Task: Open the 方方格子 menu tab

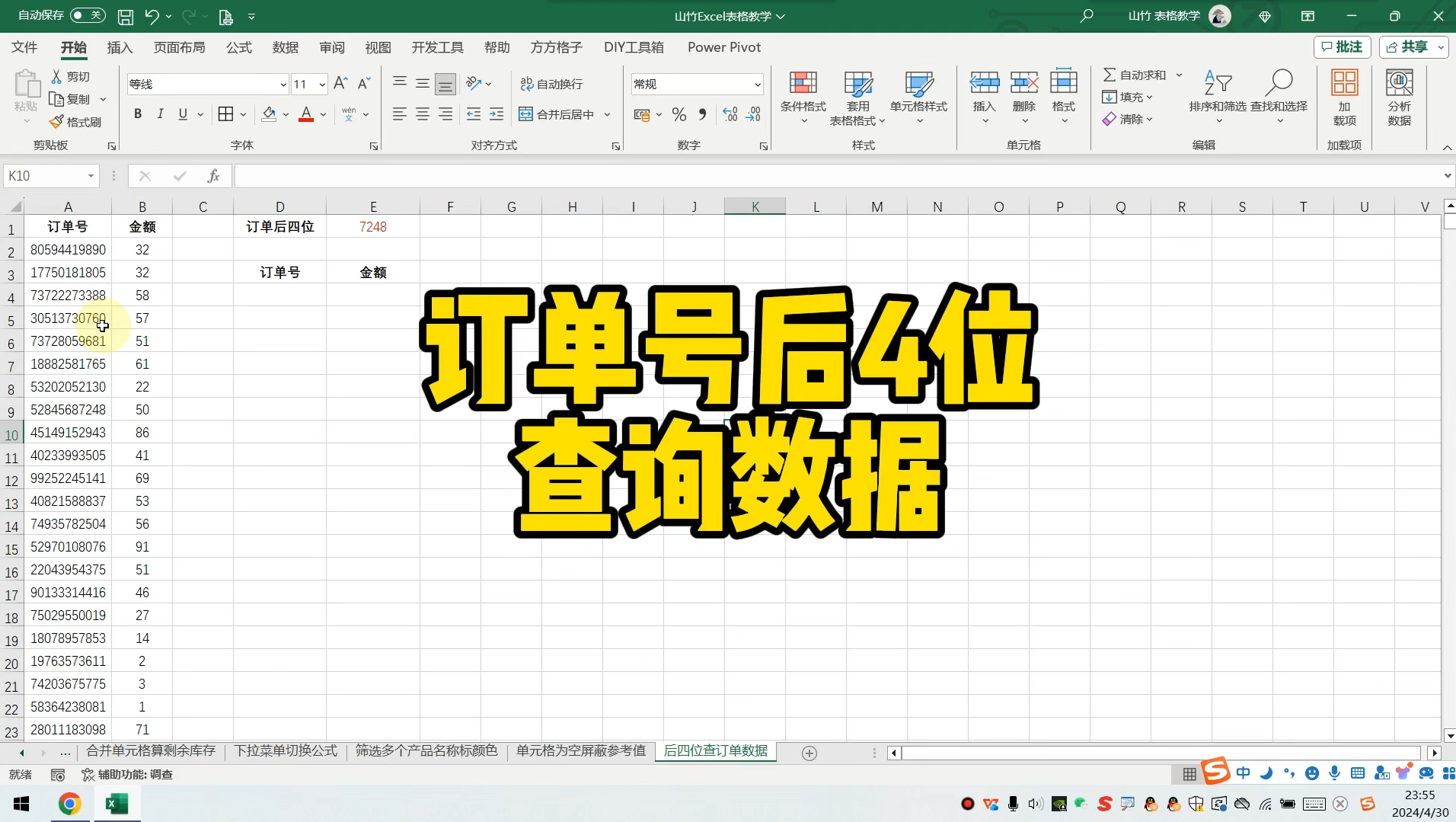Action: 554,46
